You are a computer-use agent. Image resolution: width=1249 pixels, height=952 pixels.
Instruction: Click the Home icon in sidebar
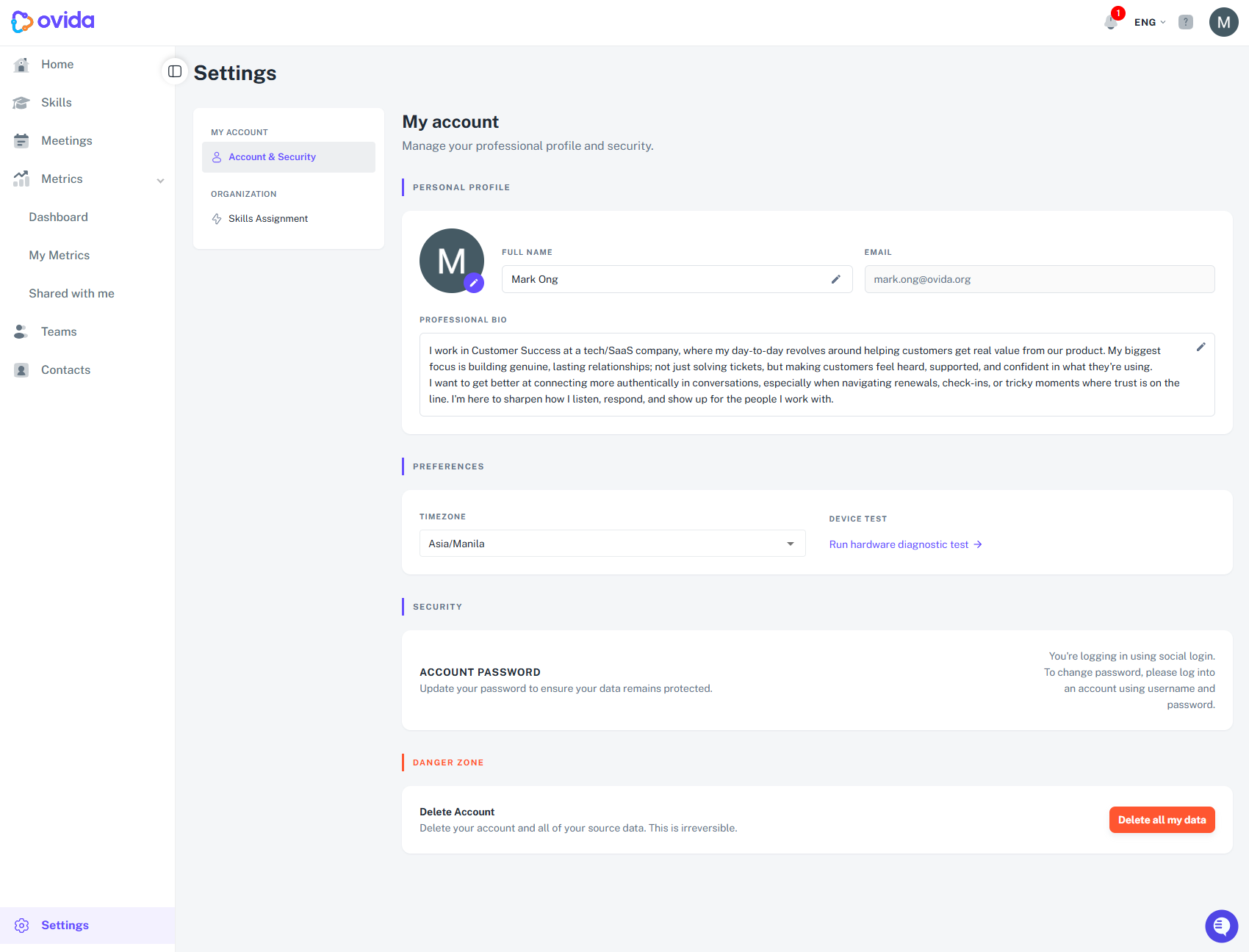[x=21, y=65]
